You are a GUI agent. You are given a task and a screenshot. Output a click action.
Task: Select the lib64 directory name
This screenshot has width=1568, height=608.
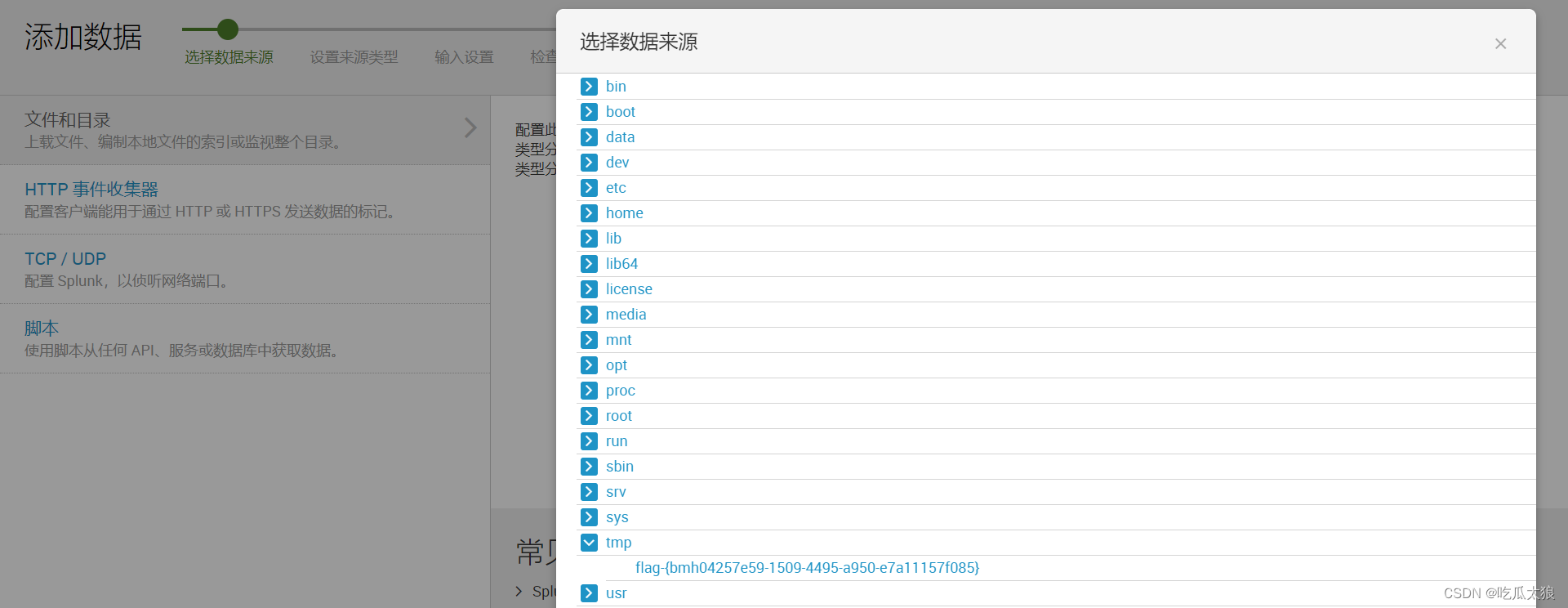tap(622, 264)
